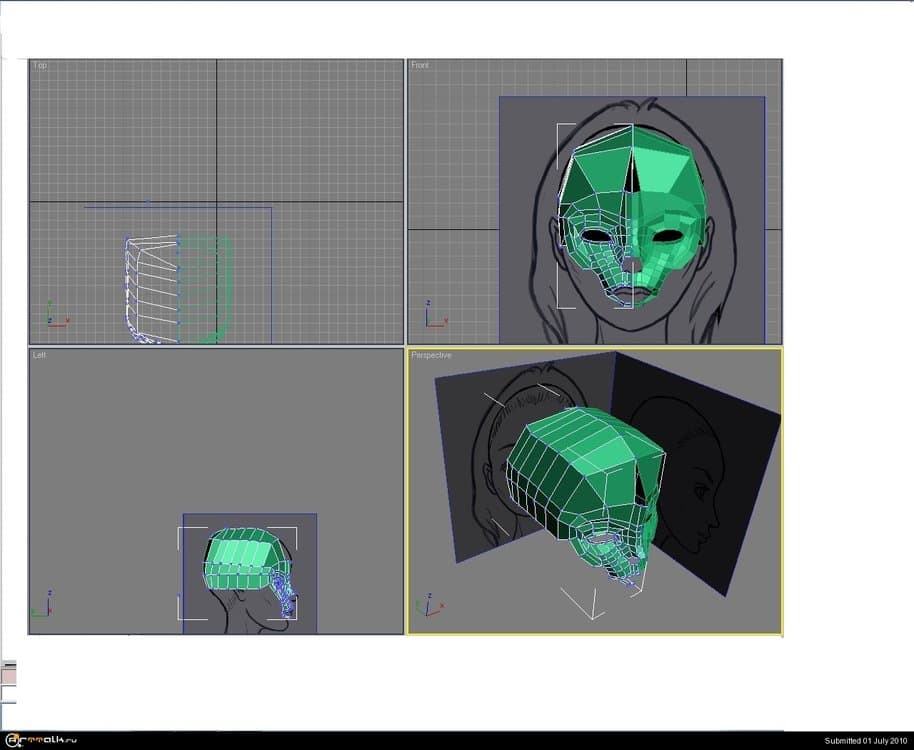Click the axis gizmo in Perspective viewport
The height and width of the screenshot is (750, 914).
tap(424, 605)
